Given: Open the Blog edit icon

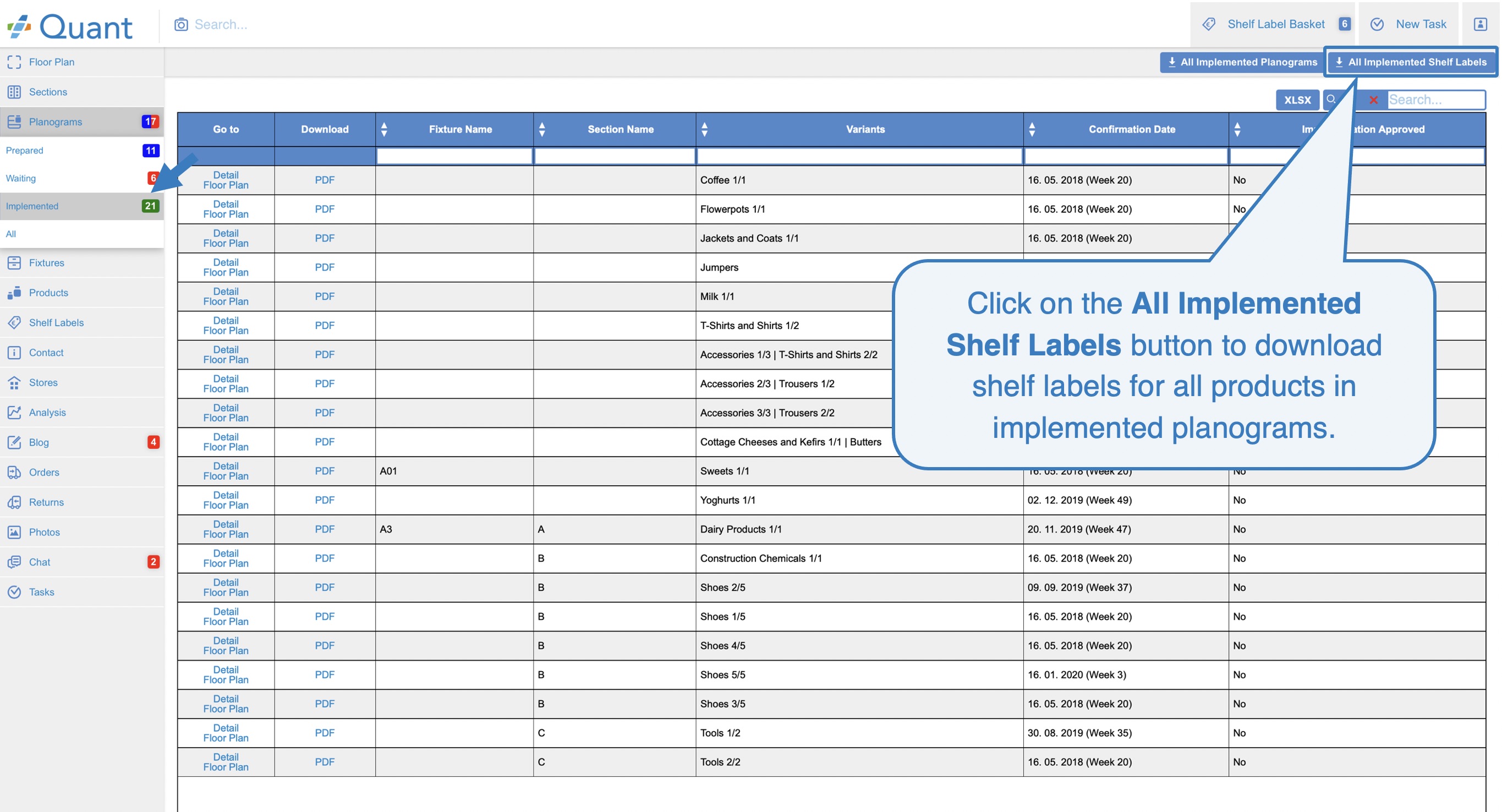Looking at the screenshot, I should tap(14, 442).
